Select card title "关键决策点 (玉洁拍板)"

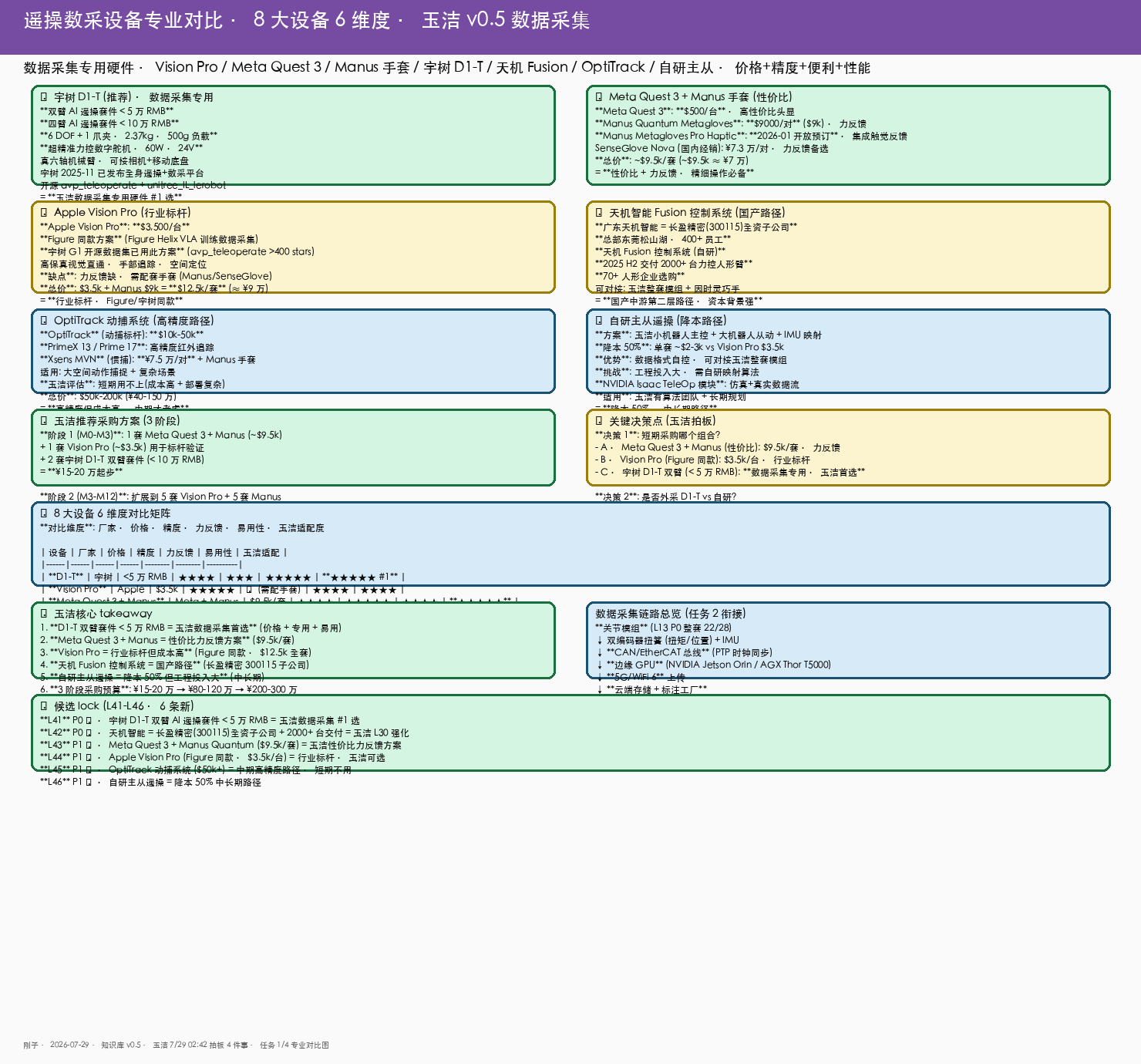coord(662,421)
